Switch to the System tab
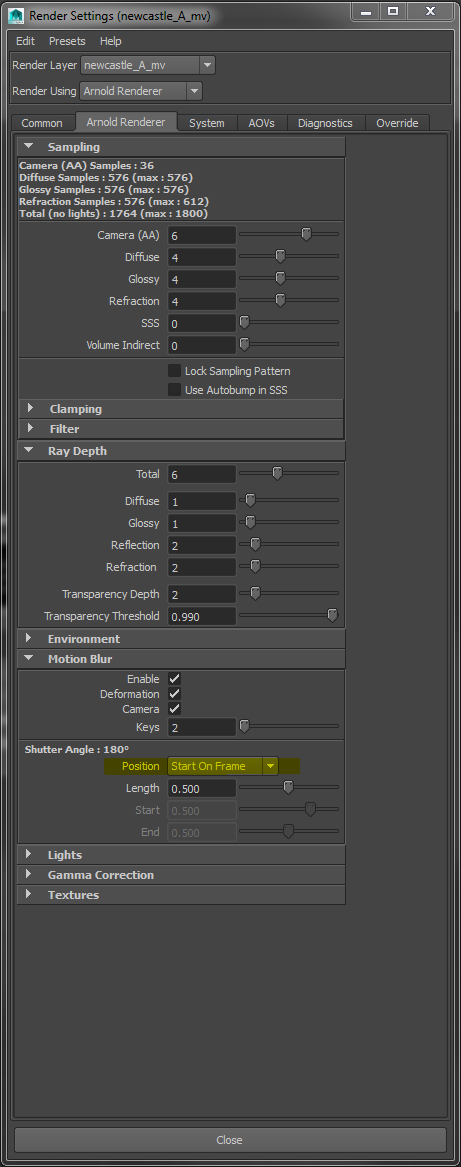The height and width of the screenshot is (1167, 461). (x=206, y=123)
